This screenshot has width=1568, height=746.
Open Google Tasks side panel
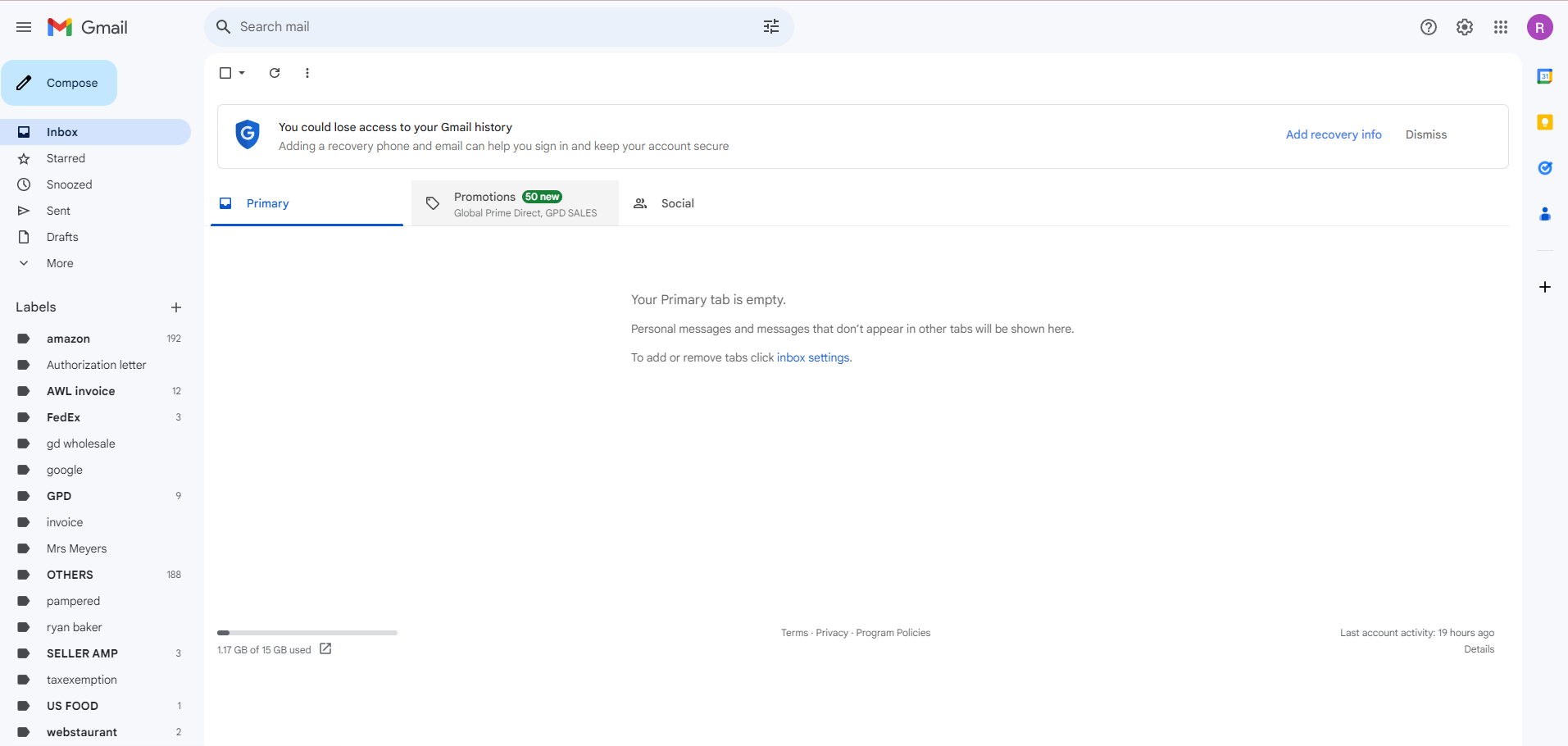(x=1545, y=168)
